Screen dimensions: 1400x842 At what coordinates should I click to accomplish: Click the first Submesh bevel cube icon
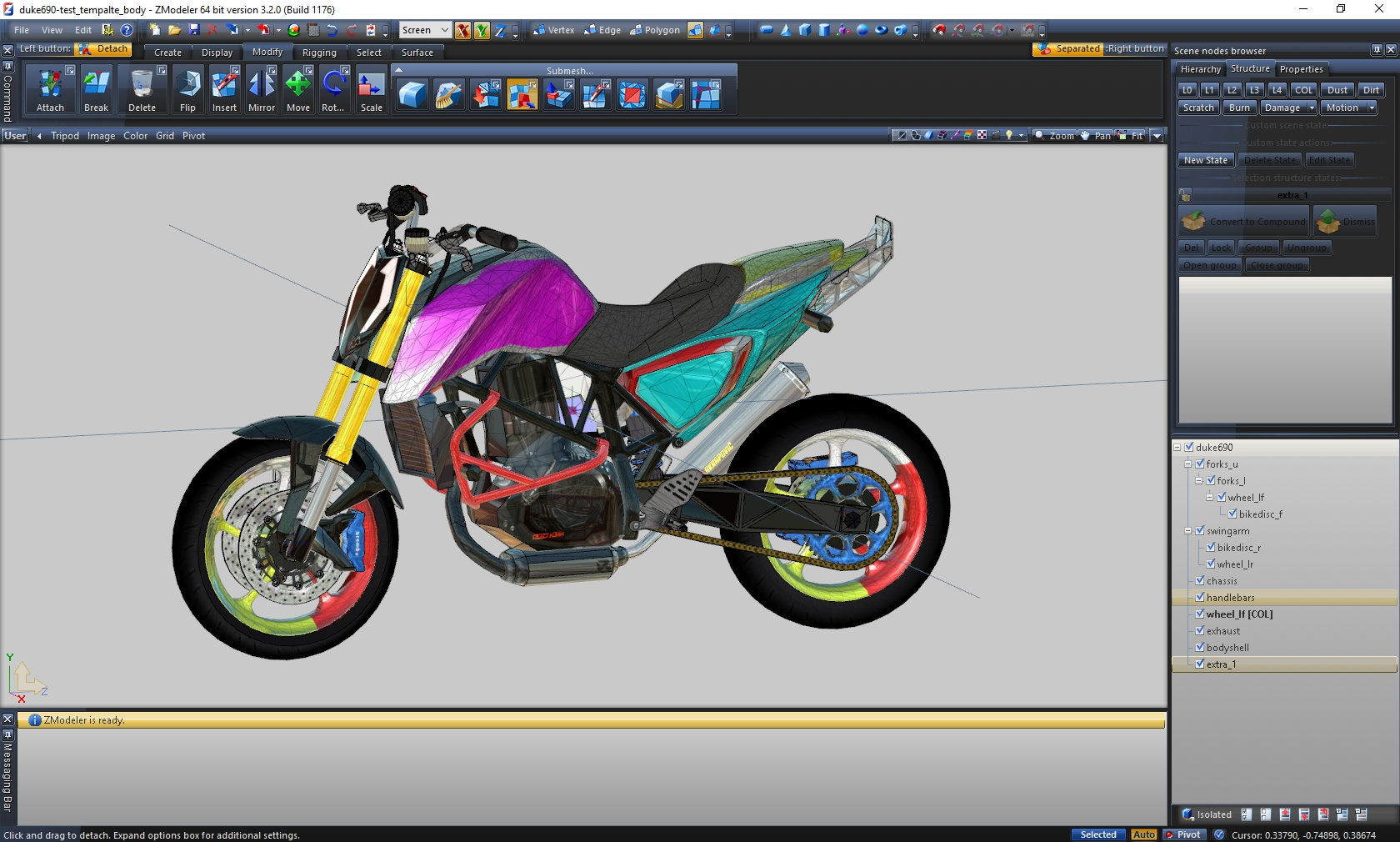(x=412, y=95)
